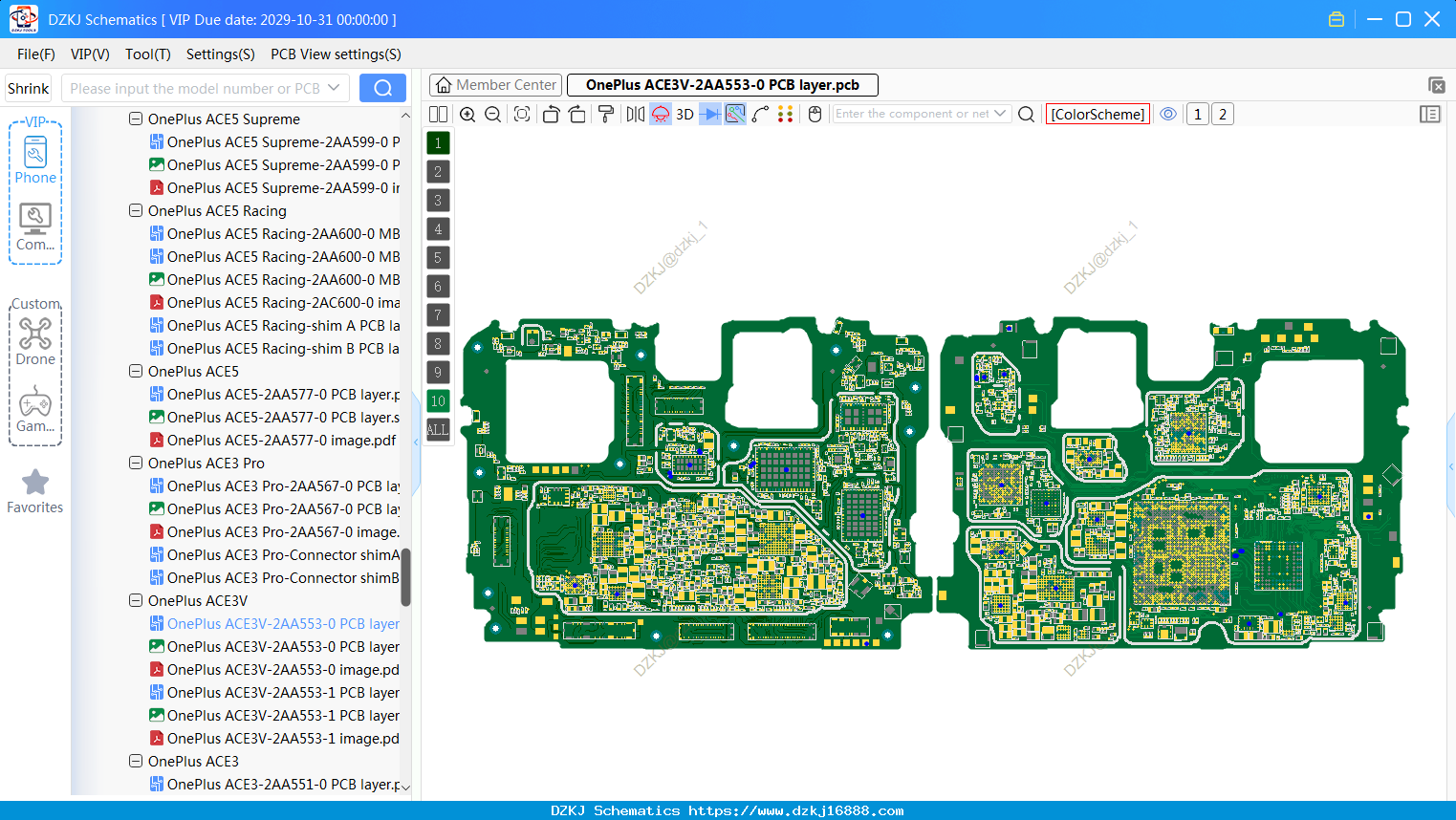The width and height of the screenshot is (1456, 820).
Task: Zoom out of the PCB view
Action: pos(493,114)
